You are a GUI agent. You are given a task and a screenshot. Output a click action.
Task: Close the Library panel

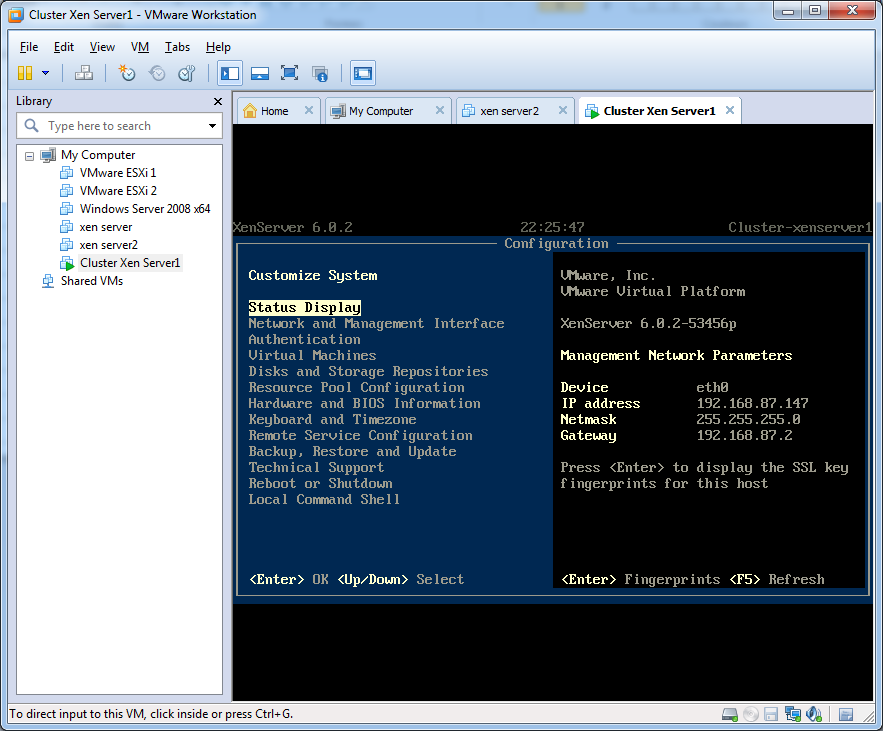[218, 101]
